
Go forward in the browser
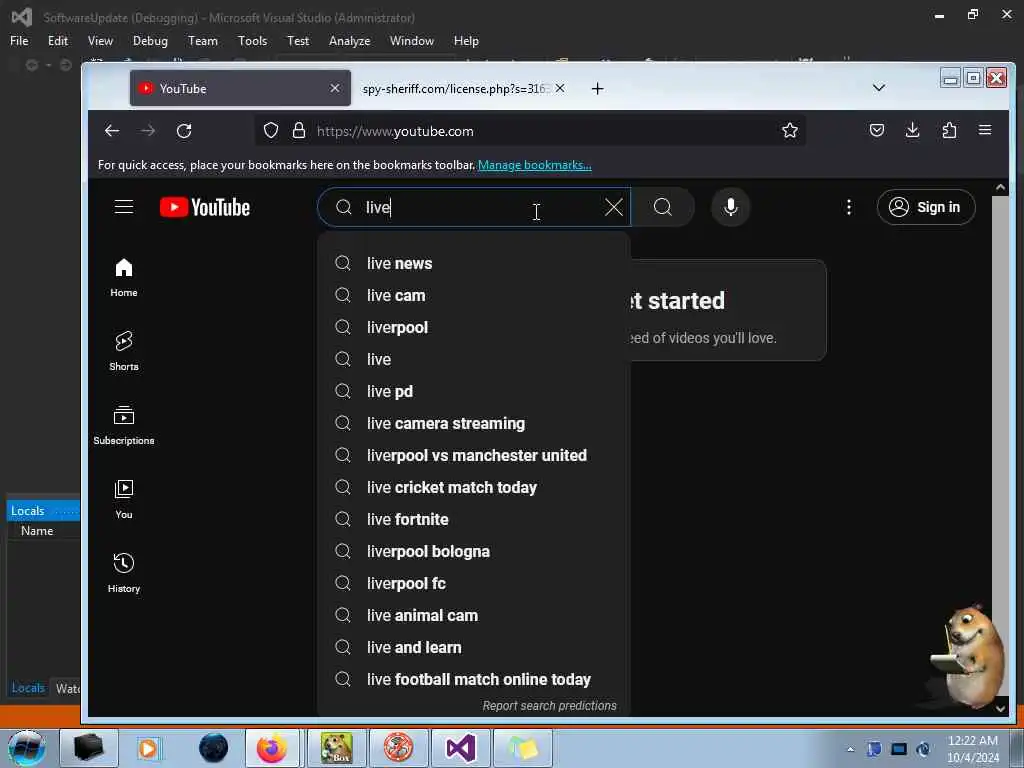[x=148, y=131]
